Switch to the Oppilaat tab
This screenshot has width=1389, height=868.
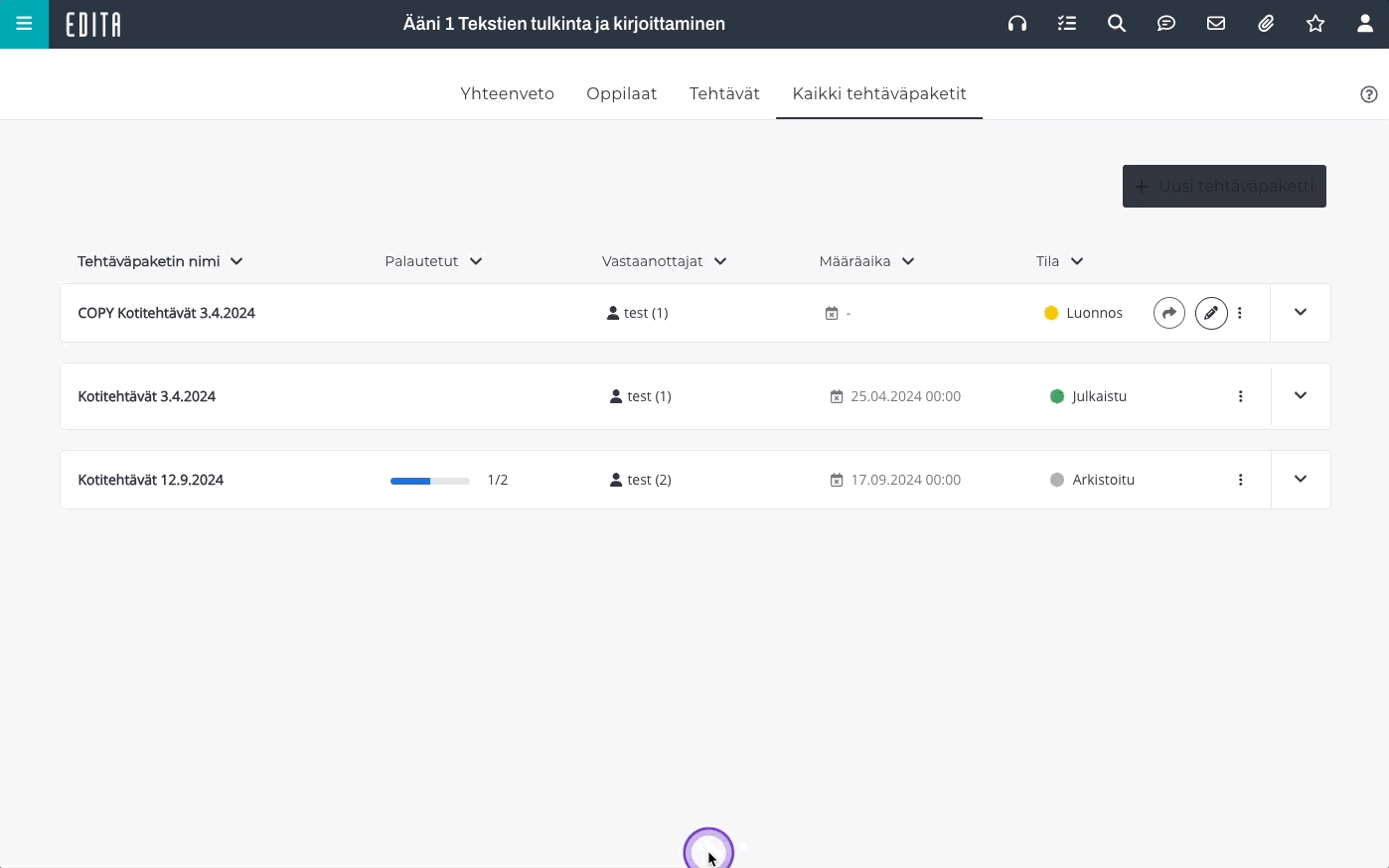pos(622,93)
